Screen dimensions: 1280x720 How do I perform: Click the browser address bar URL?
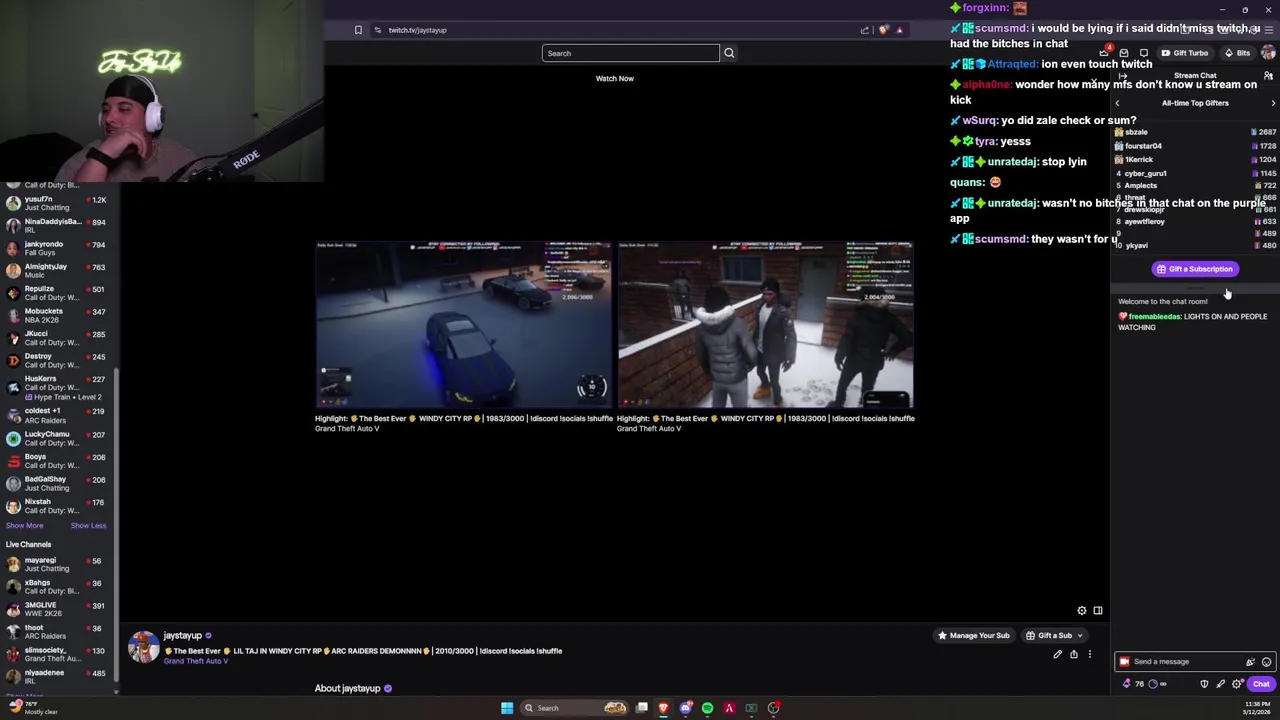(417, 30)
